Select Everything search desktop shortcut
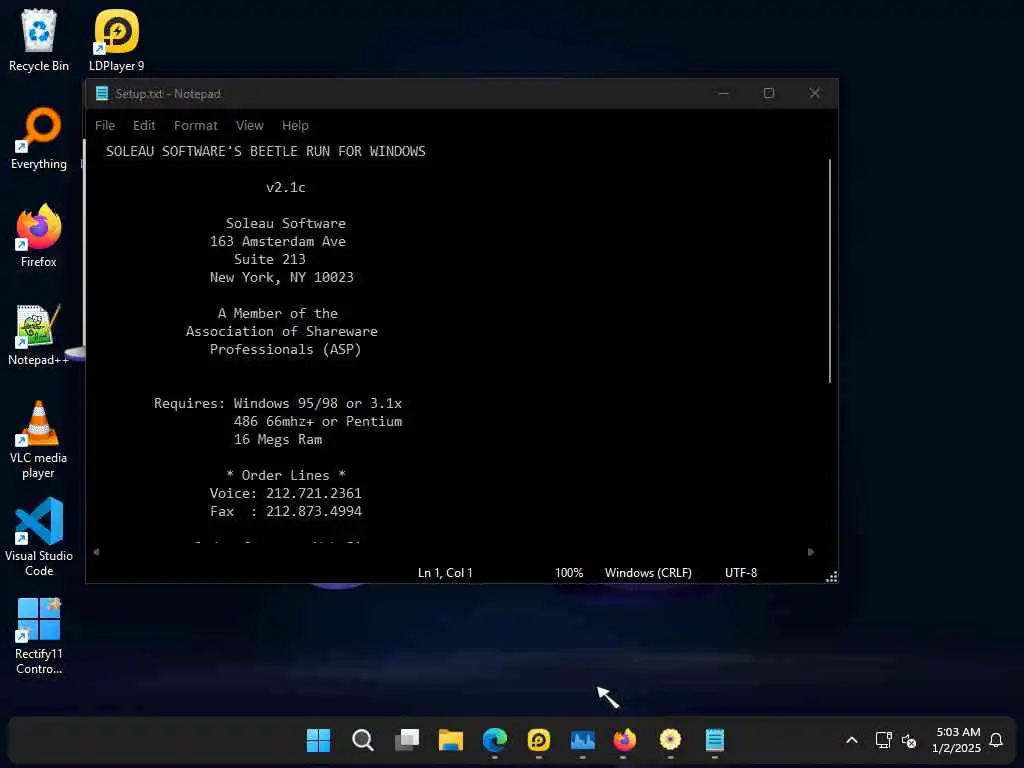Viewport: 1024px width, 768px height. [x=39, y=138]
